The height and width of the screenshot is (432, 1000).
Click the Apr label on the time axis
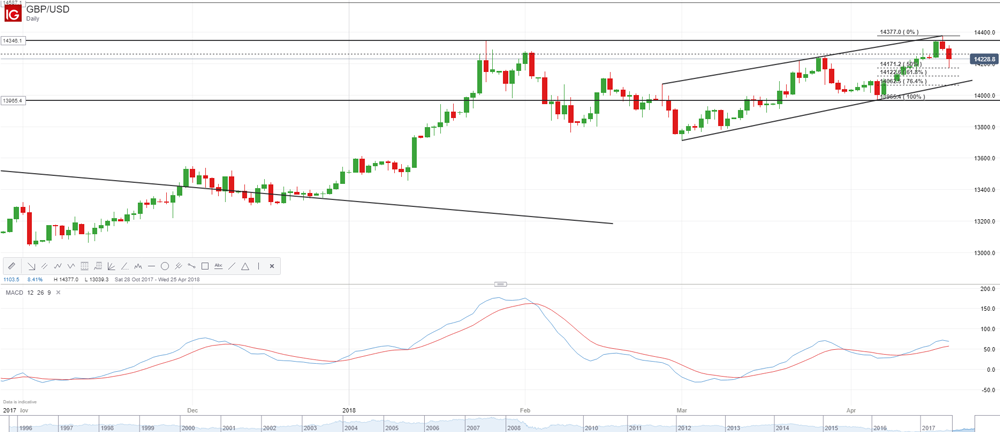(849, 408)
